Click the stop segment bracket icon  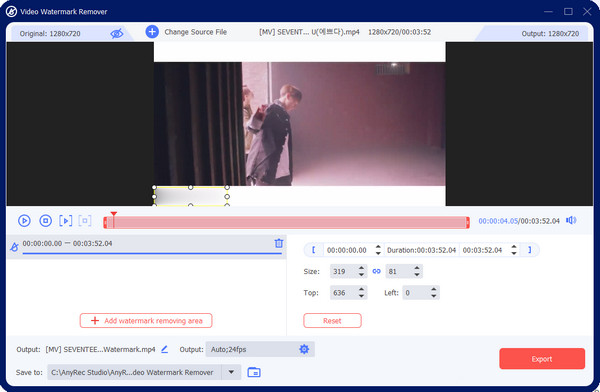click(85, 220)
